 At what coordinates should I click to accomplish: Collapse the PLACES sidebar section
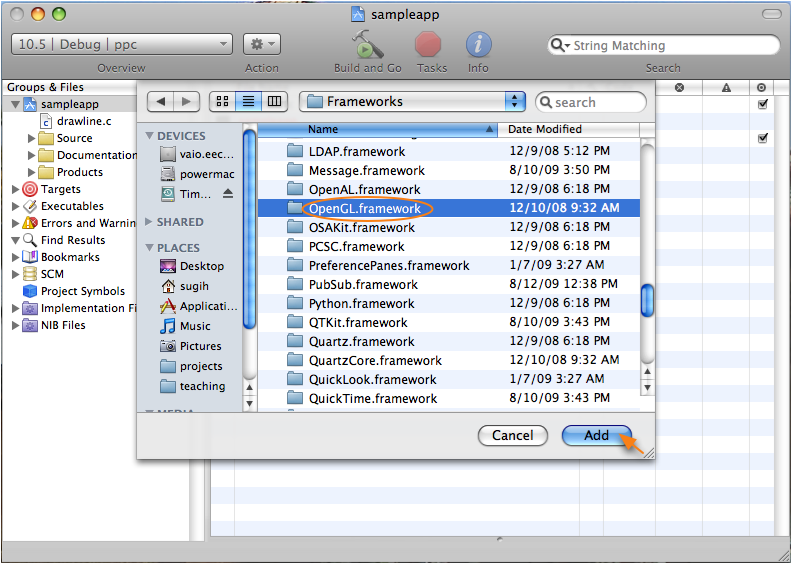click(x=150, y=248)
